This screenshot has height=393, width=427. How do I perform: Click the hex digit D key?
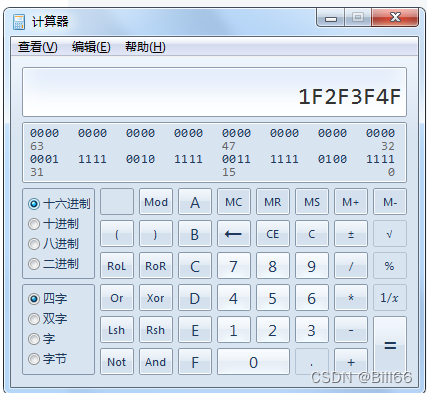pyautogui.click(x=195, y=298)
